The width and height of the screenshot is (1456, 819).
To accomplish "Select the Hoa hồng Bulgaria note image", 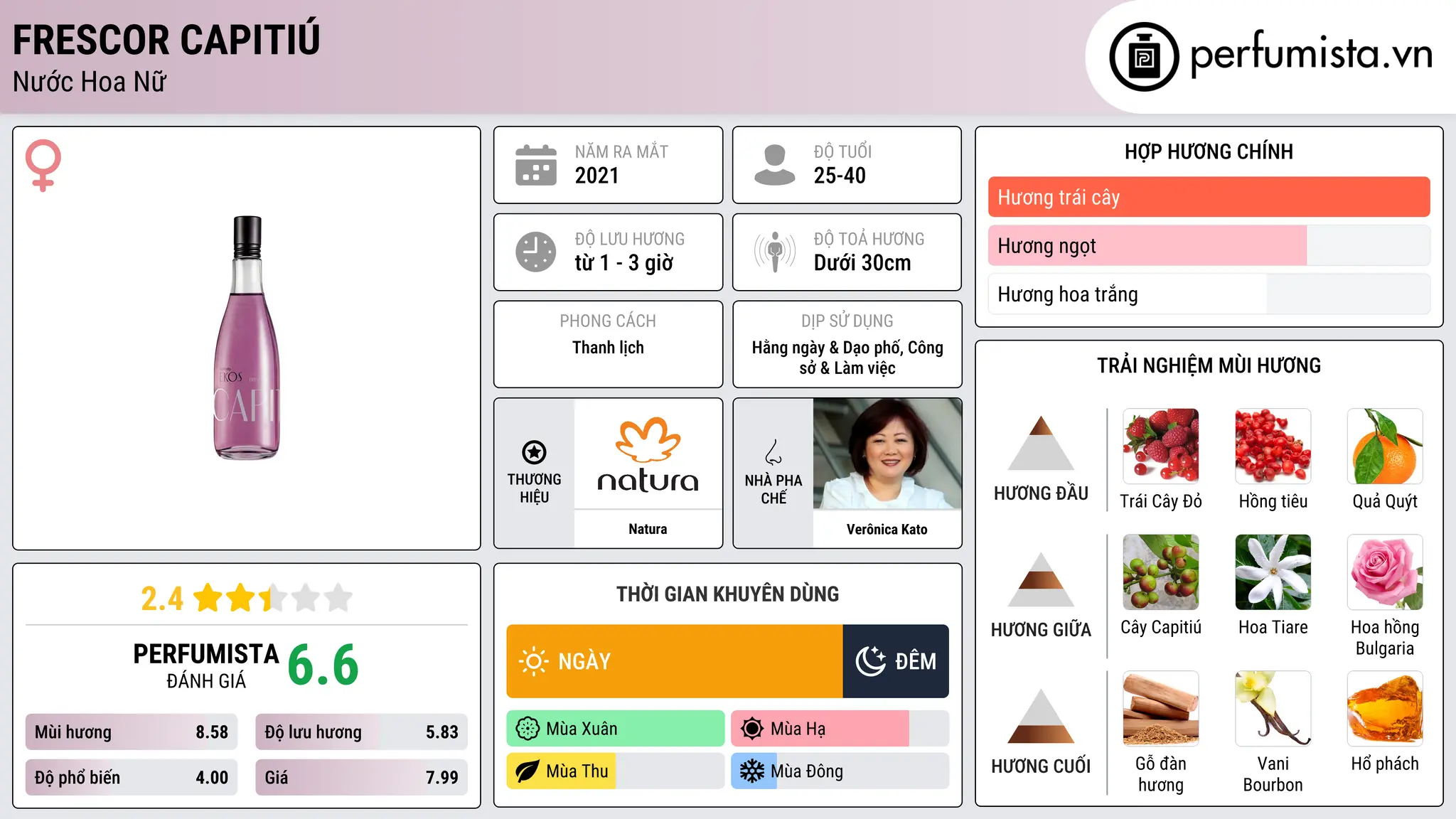I will tap(1385, 572).
